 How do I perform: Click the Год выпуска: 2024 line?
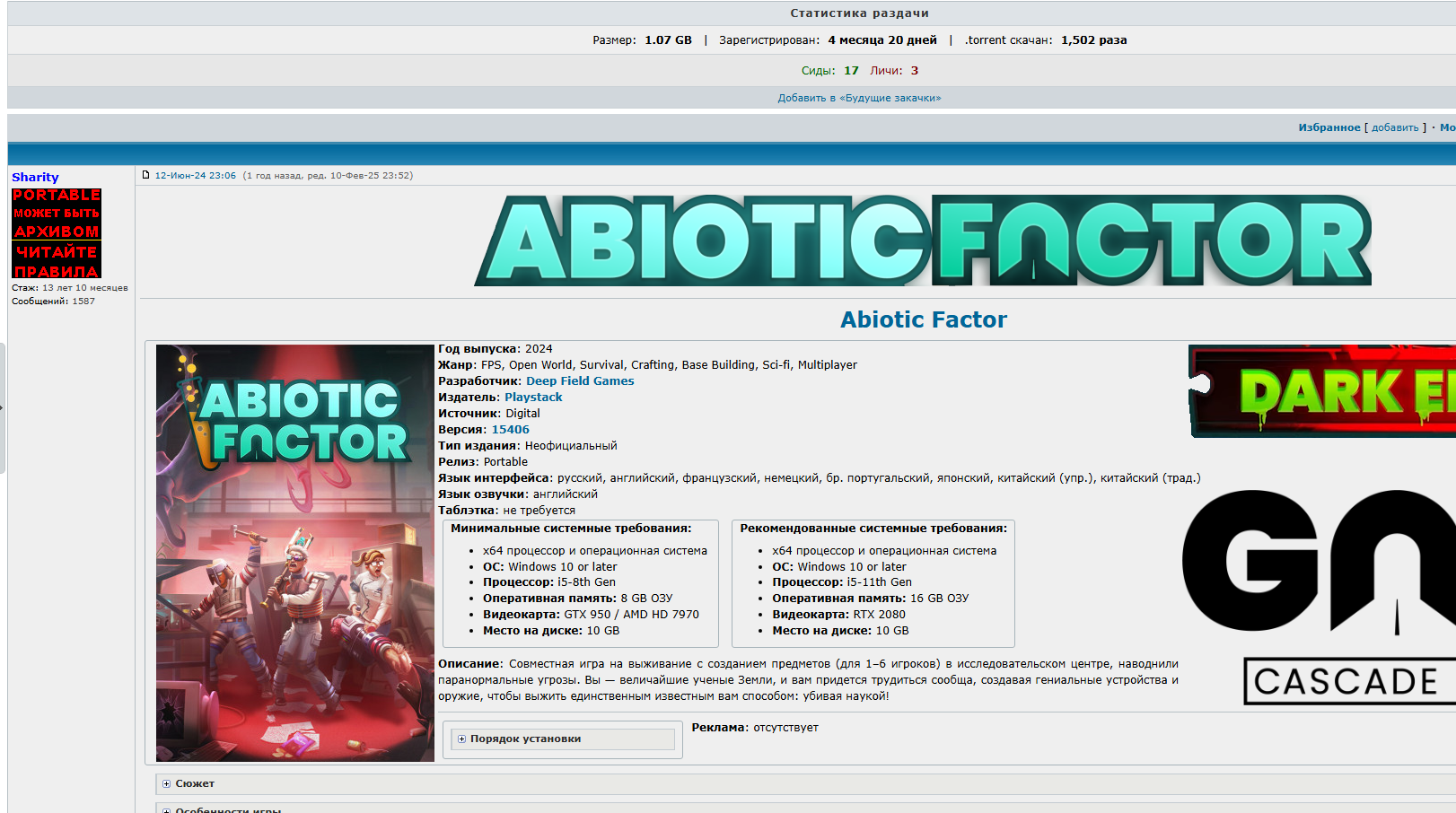coord(496,349)
